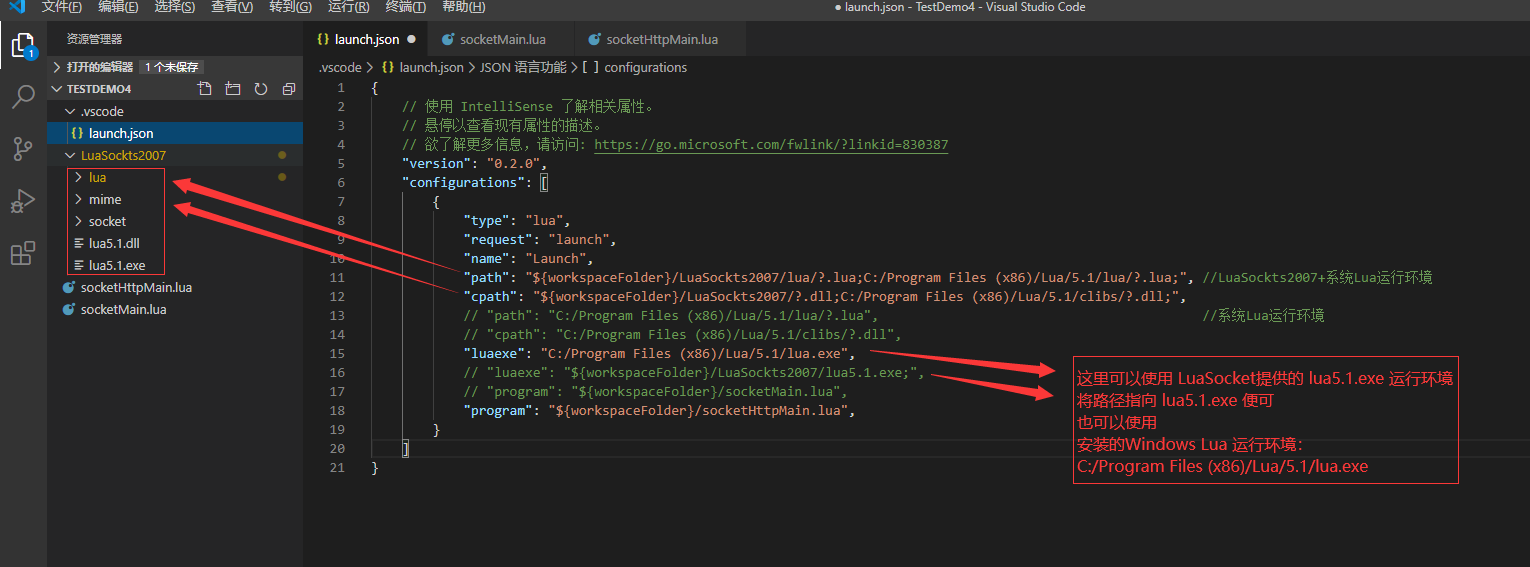The image size is (1530, 567).
Task: Create a new folder in TESTDEMO4
Action: 233,89
